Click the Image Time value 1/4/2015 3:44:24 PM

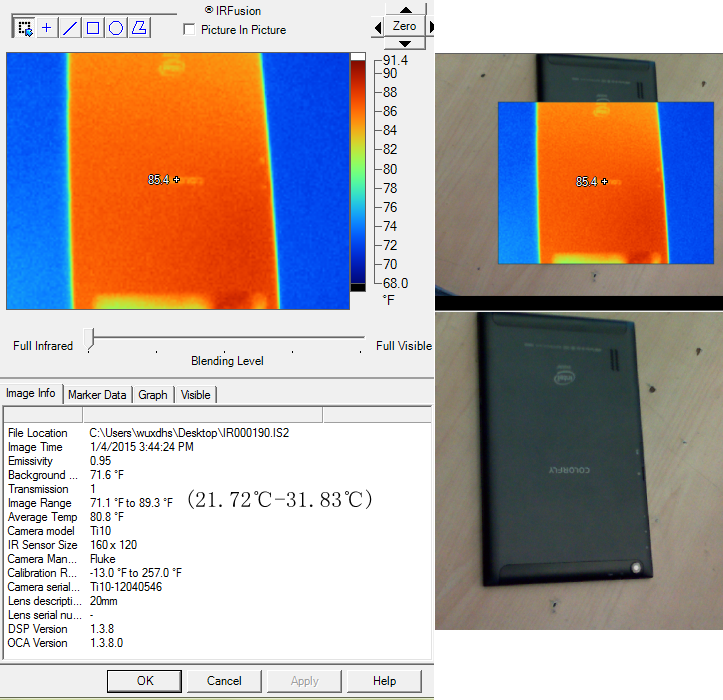coord(142,447)
